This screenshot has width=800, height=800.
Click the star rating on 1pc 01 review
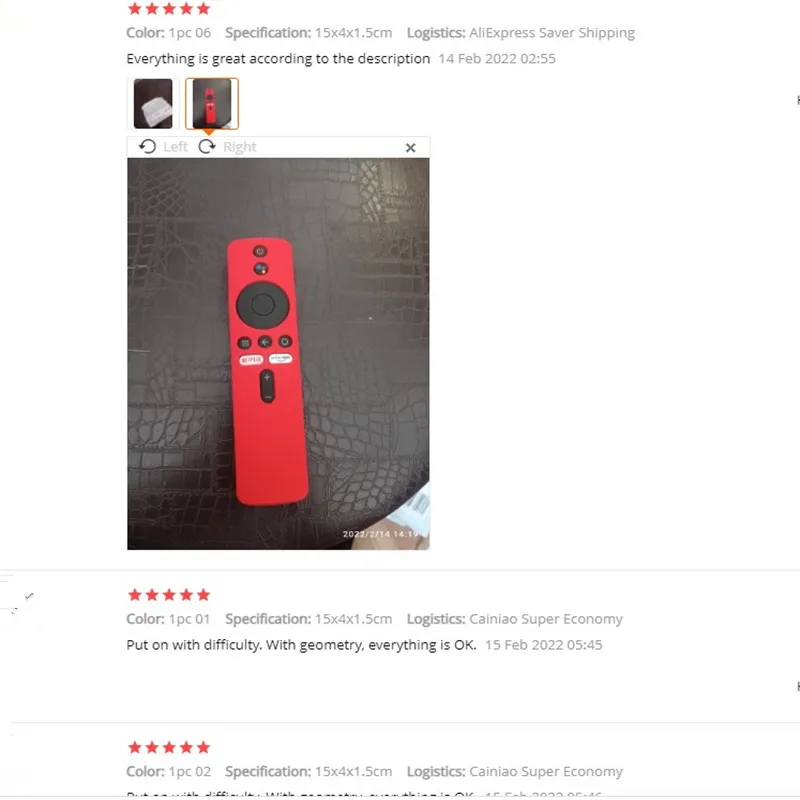pos(169,595)
